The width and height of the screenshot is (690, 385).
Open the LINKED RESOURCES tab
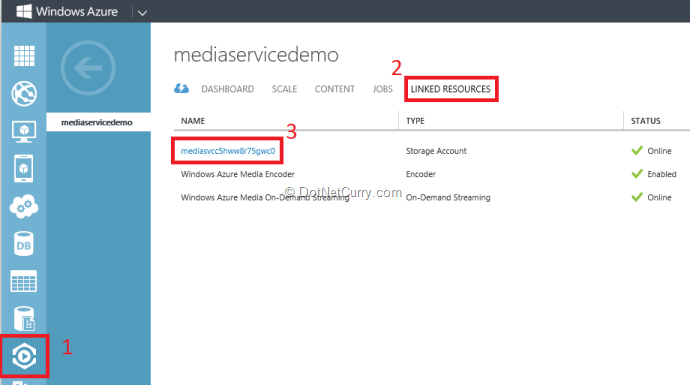coord(451,89)
